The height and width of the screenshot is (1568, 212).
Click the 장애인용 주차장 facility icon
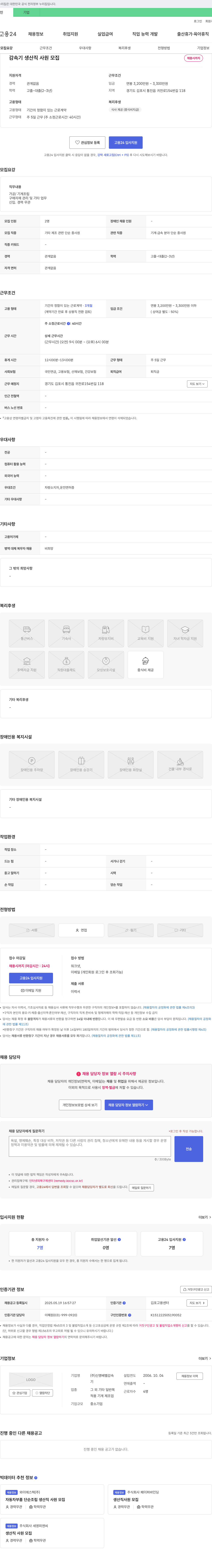[32, 765]
